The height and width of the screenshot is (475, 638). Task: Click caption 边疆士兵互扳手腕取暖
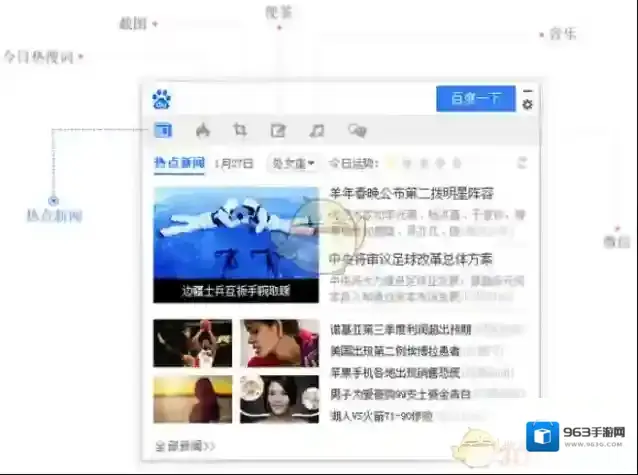236,291
